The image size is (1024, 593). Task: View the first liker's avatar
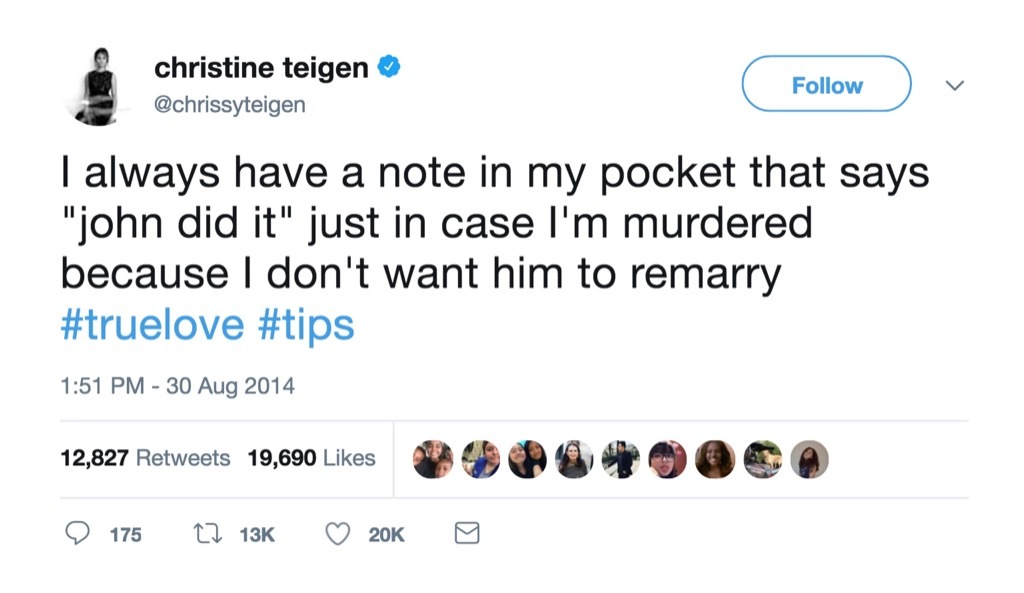click(434, 458)
